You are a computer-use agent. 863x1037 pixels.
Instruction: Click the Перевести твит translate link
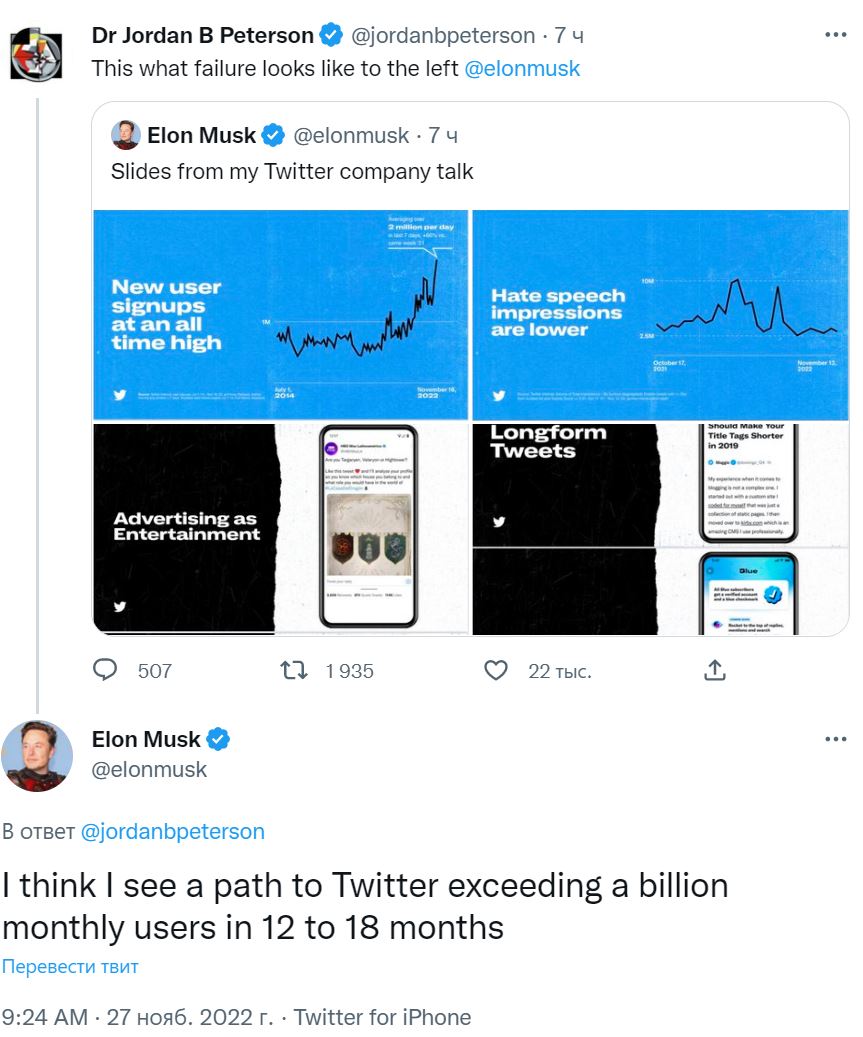pos(70,966)
